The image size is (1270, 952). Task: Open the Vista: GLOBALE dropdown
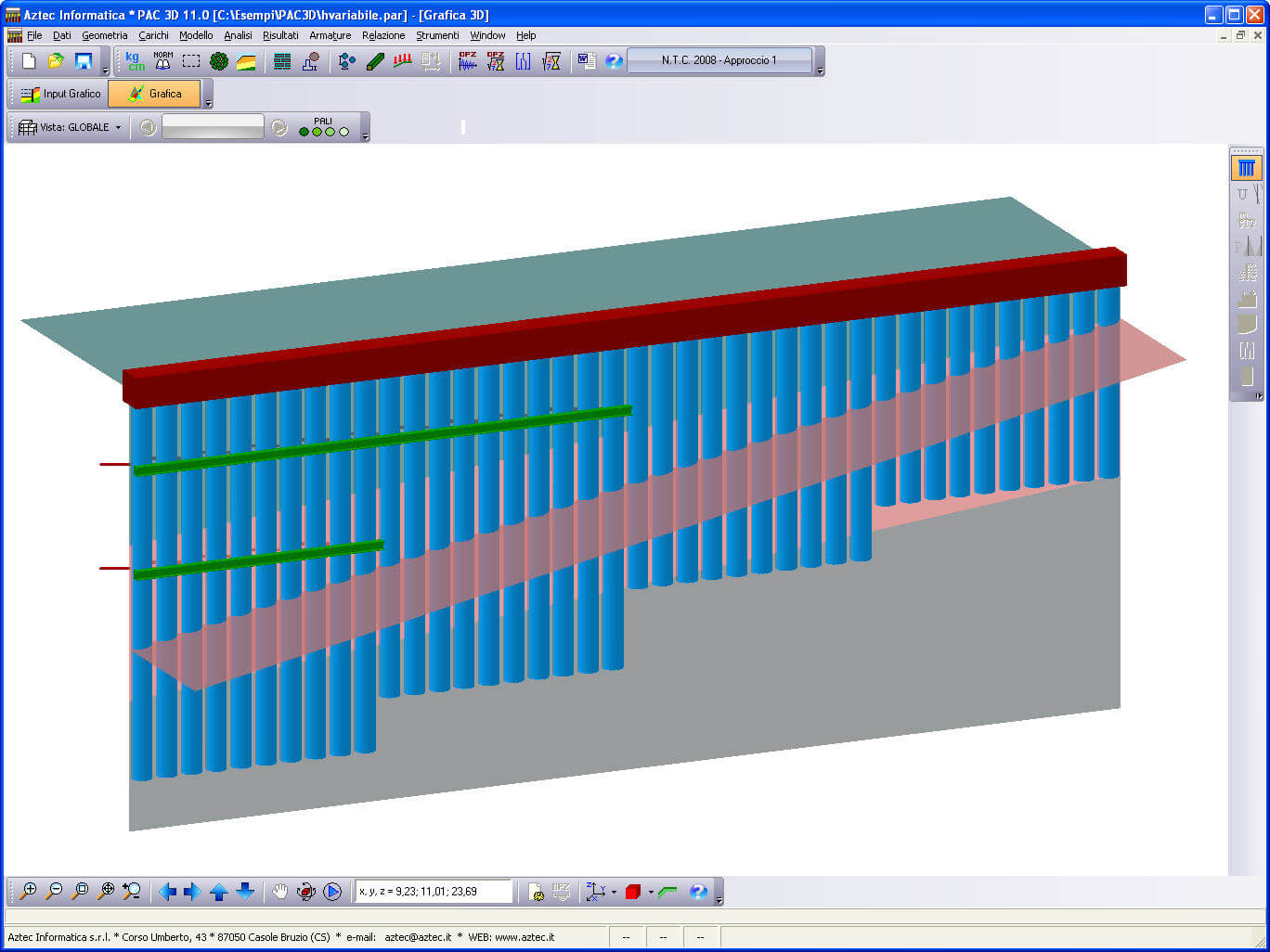pos(71,127)
